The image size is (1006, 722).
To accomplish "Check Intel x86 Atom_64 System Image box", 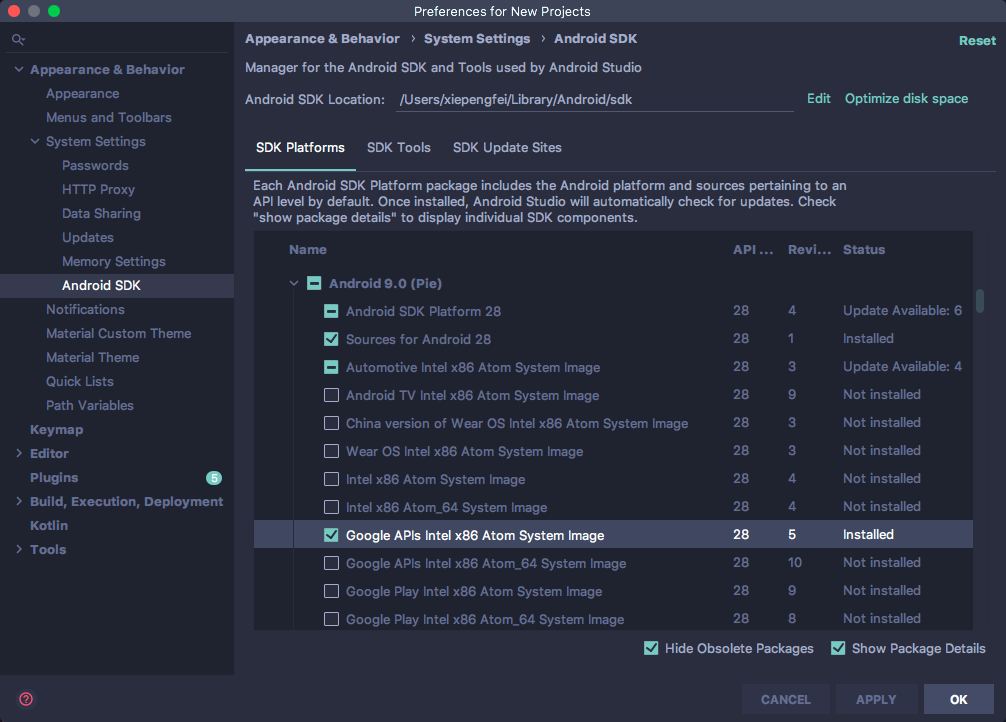I will pyautogui.click(x=331, y=507).
